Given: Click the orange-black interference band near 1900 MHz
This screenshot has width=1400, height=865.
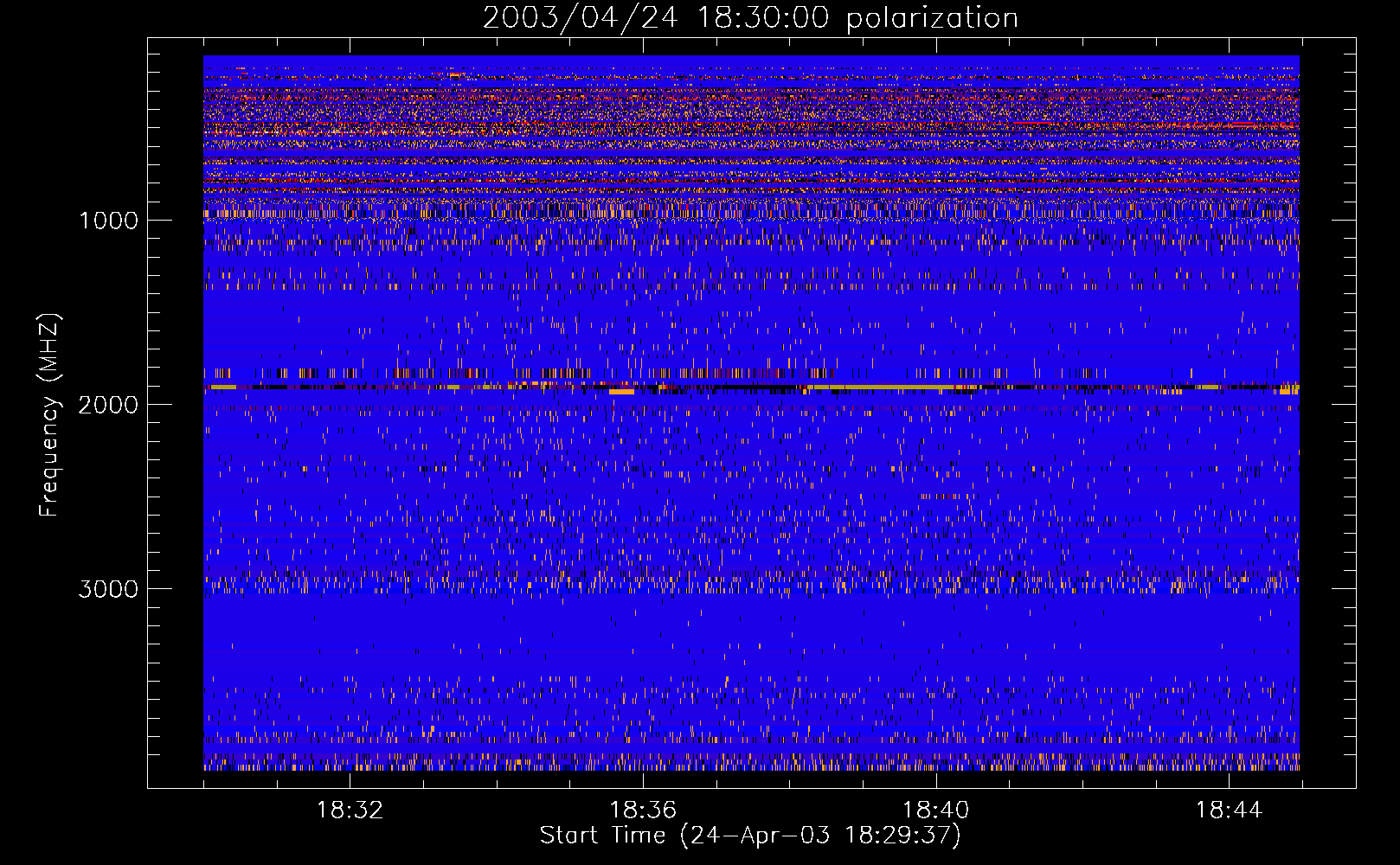Looking at the screenshot, I should pyautogui.click(x=751, y=388).
